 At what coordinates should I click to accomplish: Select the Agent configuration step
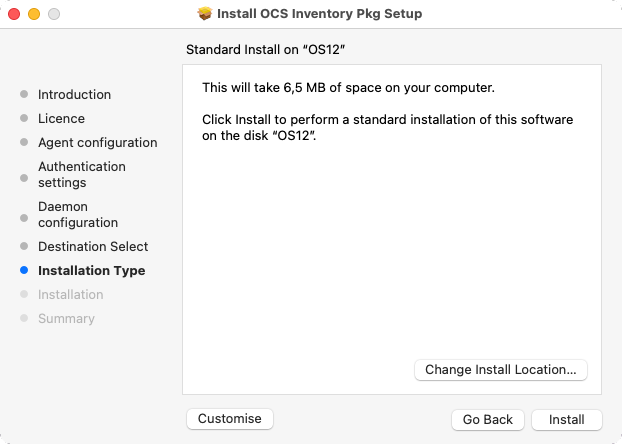[x=98, y=142]
